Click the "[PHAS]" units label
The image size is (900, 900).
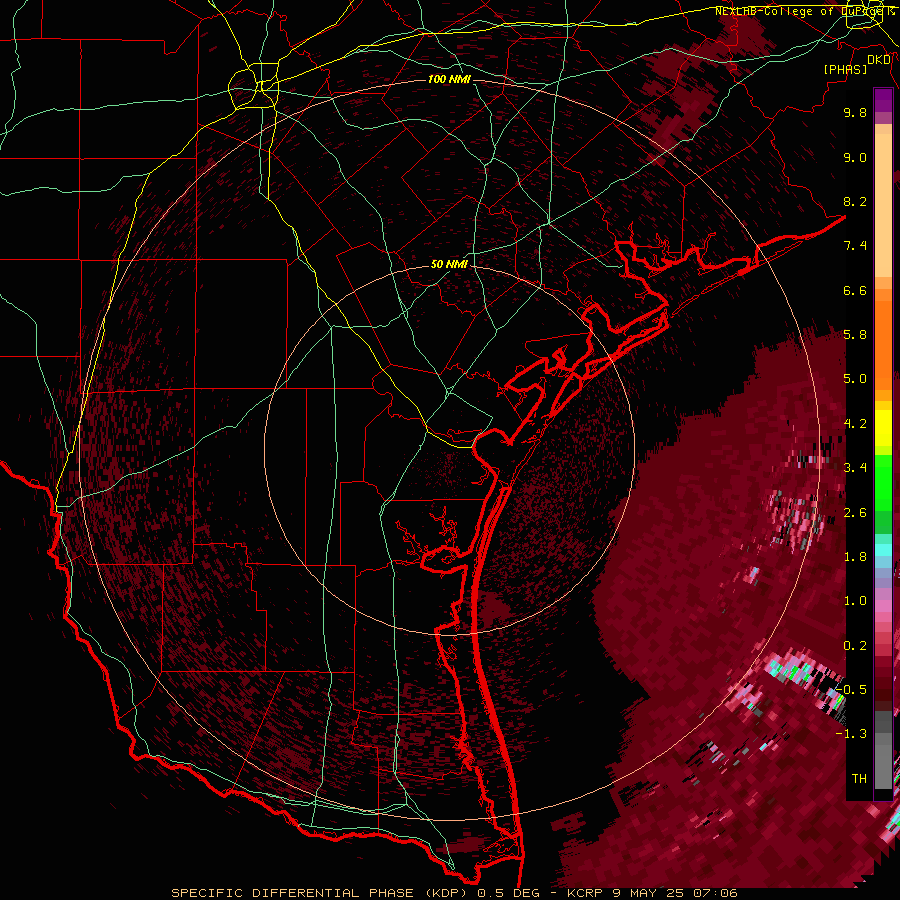pos(845,69)
